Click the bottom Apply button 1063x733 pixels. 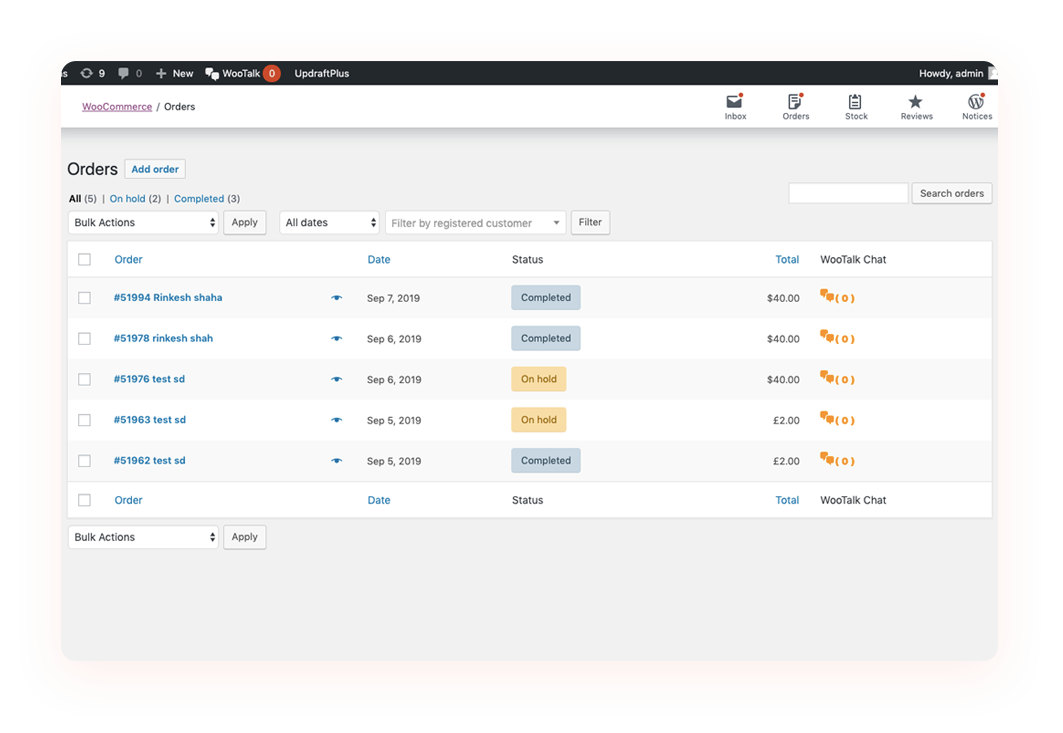pos(245,537)
